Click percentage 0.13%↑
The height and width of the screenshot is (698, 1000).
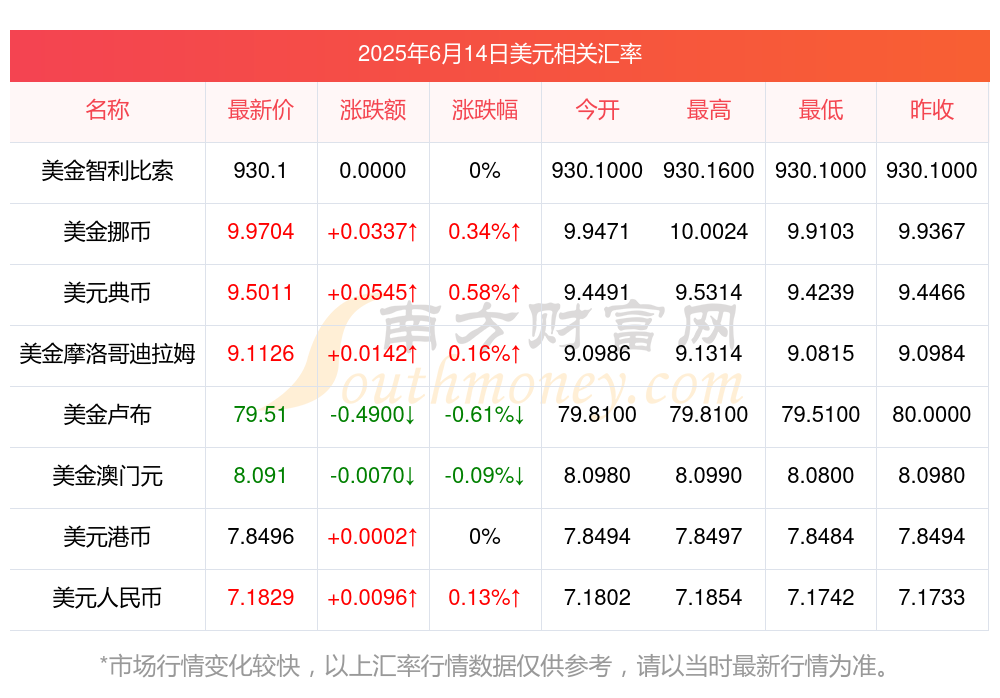point(485,598)
